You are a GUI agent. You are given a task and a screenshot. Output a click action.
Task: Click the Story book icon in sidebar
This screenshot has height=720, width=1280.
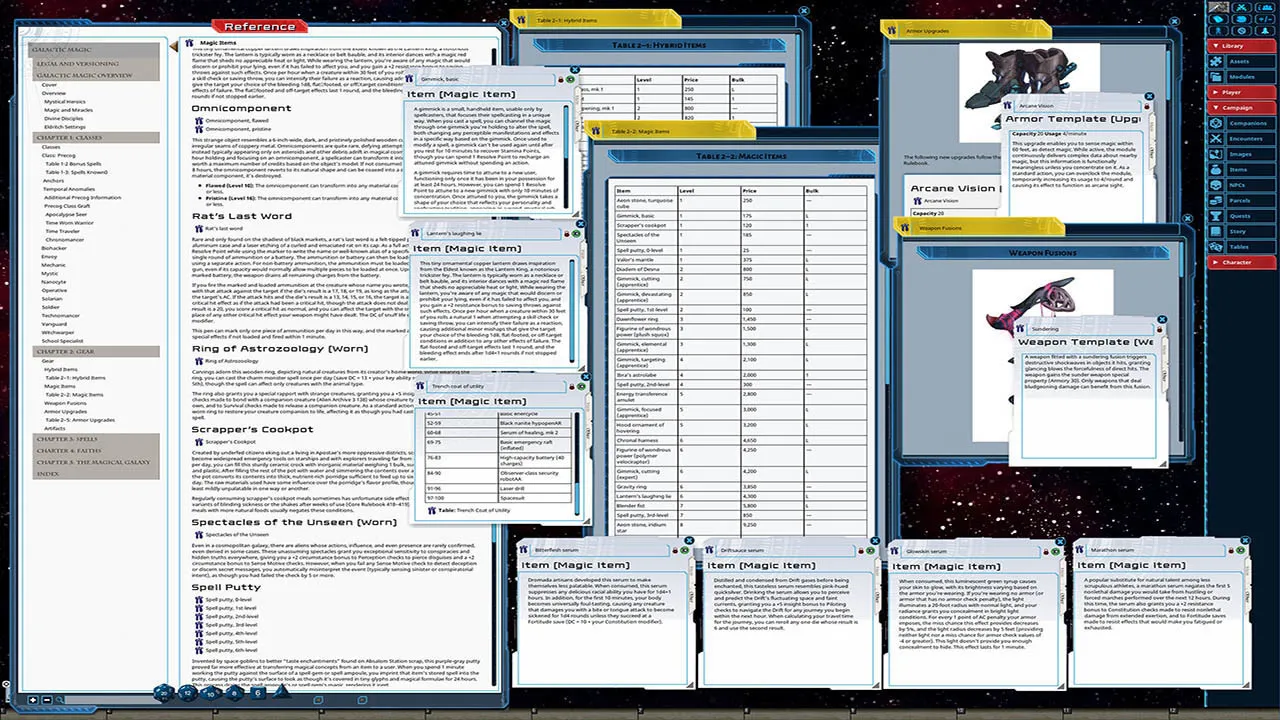click(x=1217, y=231)
